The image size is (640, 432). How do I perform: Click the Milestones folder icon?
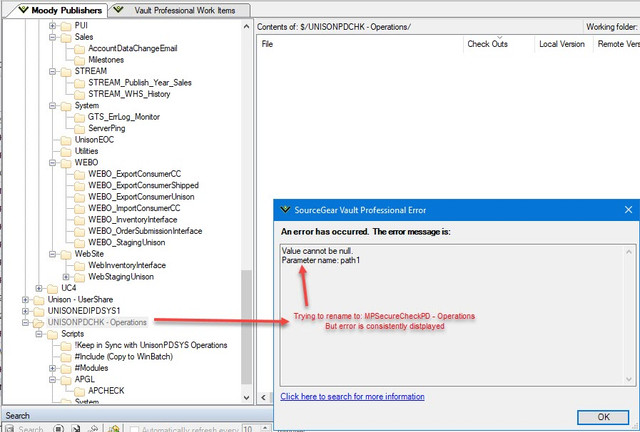pyautogui.click(x=80, y=60)
